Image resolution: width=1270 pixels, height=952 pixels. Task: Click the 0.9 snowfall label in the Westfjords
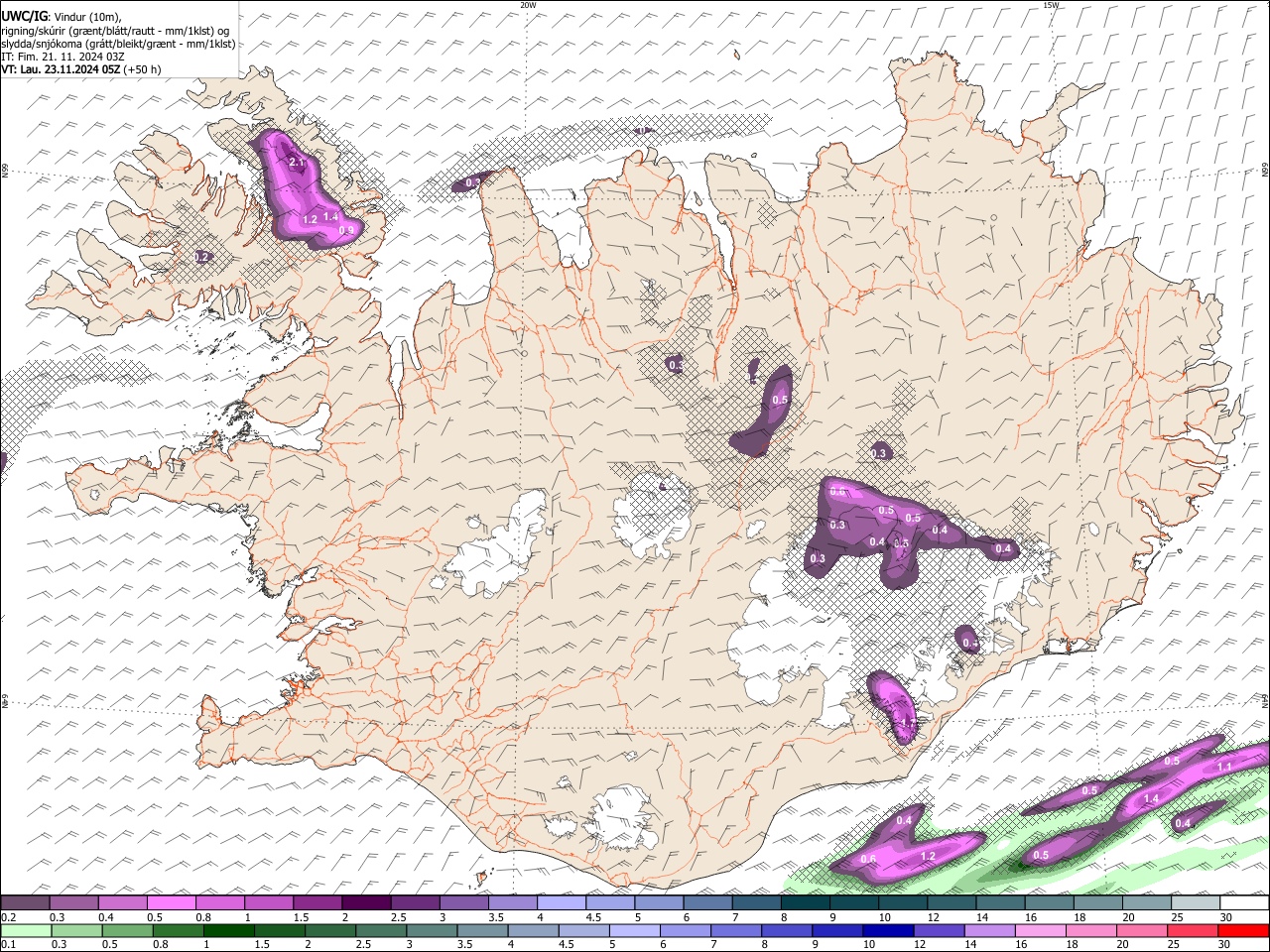tap(346, 230)
